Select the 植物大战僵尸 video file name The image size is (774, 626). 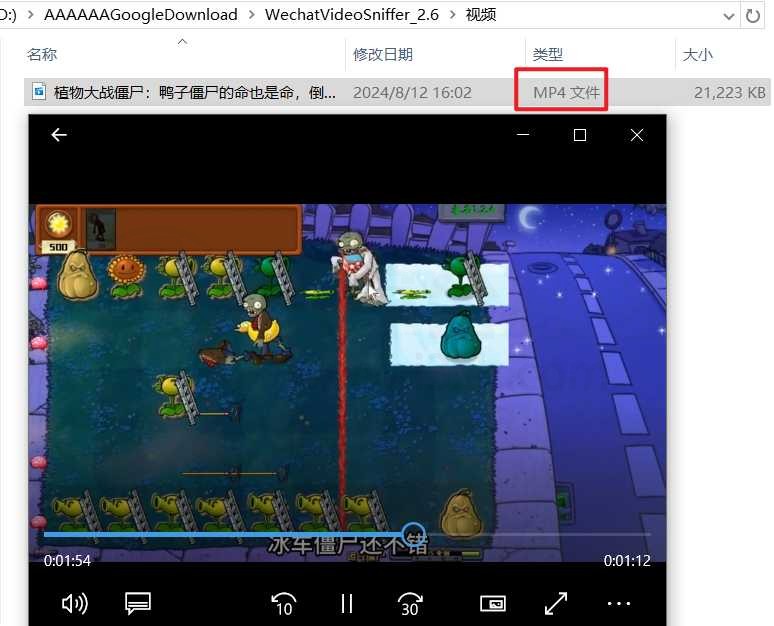click(194, 92)
